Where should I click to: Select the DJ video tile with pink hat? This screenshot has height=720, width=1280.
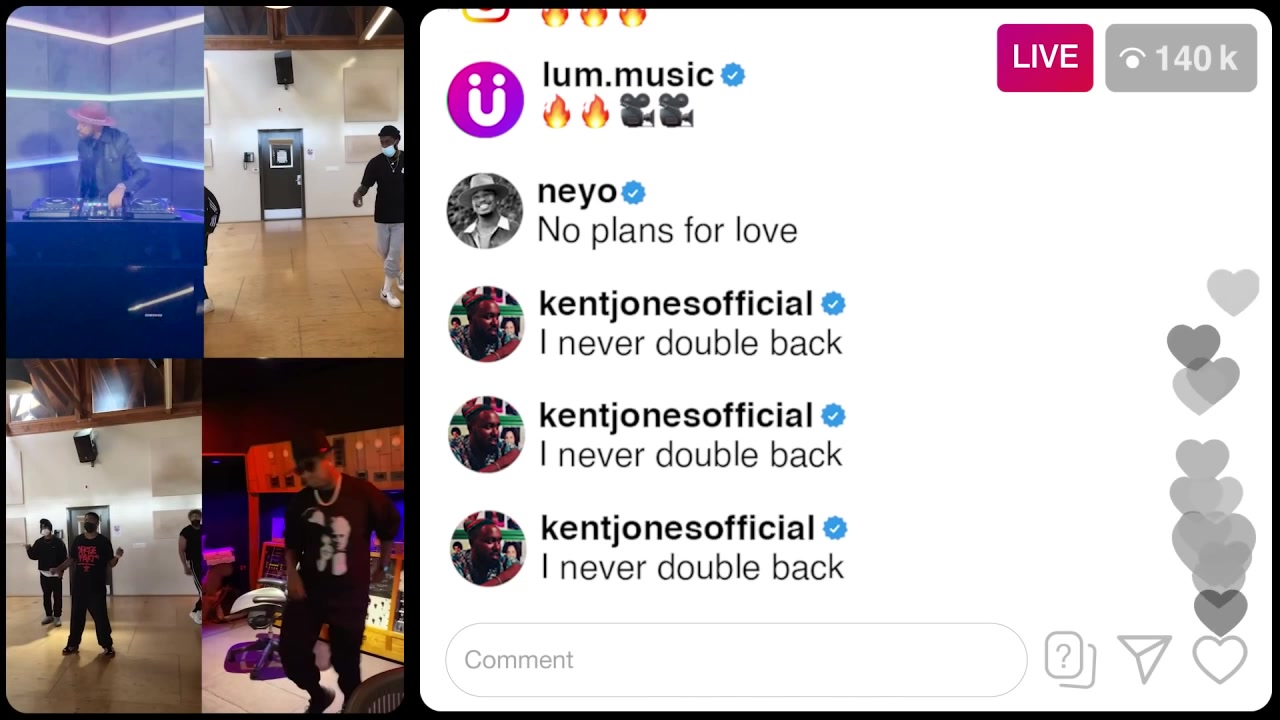(105, 182)
